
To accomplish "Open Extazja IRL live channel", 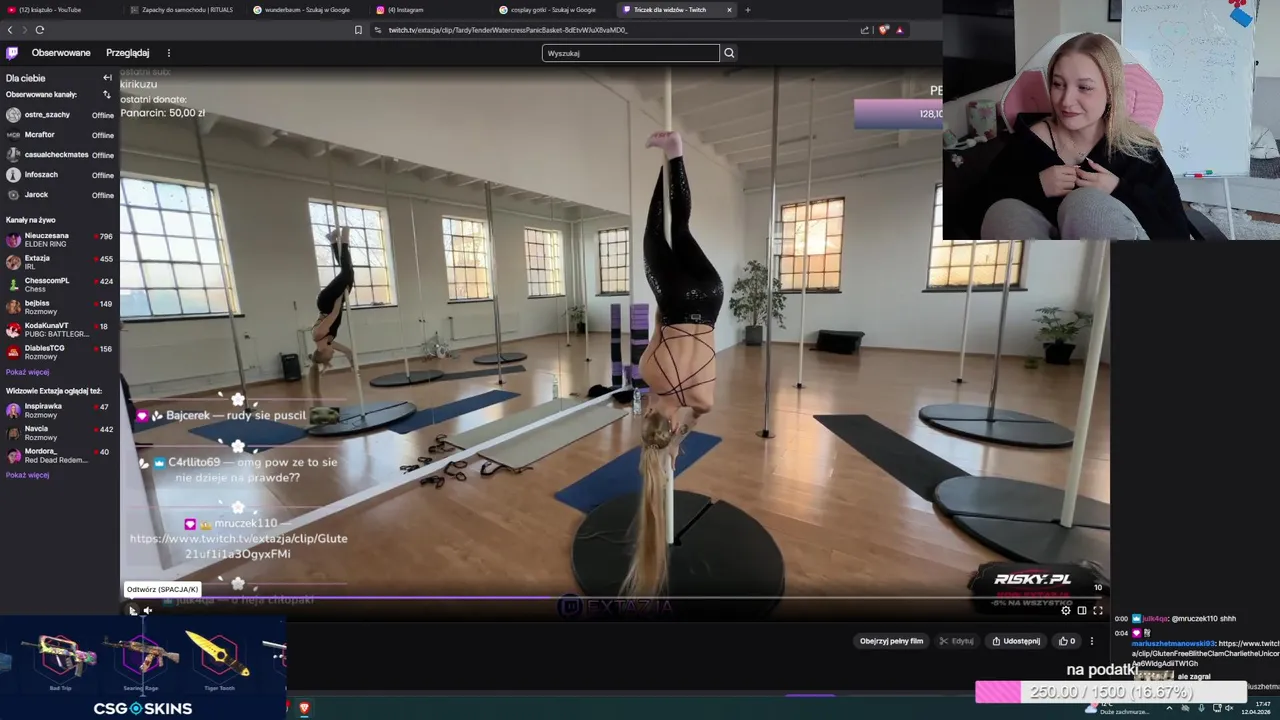I will point(60,262).
